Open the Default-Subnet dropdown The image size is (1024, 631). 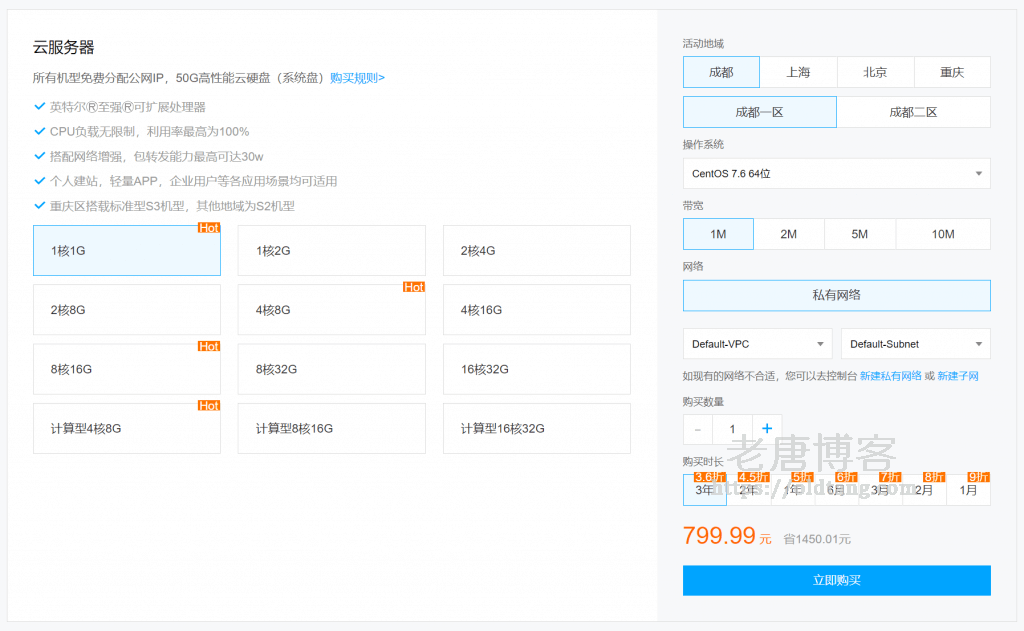coord(915,343)
